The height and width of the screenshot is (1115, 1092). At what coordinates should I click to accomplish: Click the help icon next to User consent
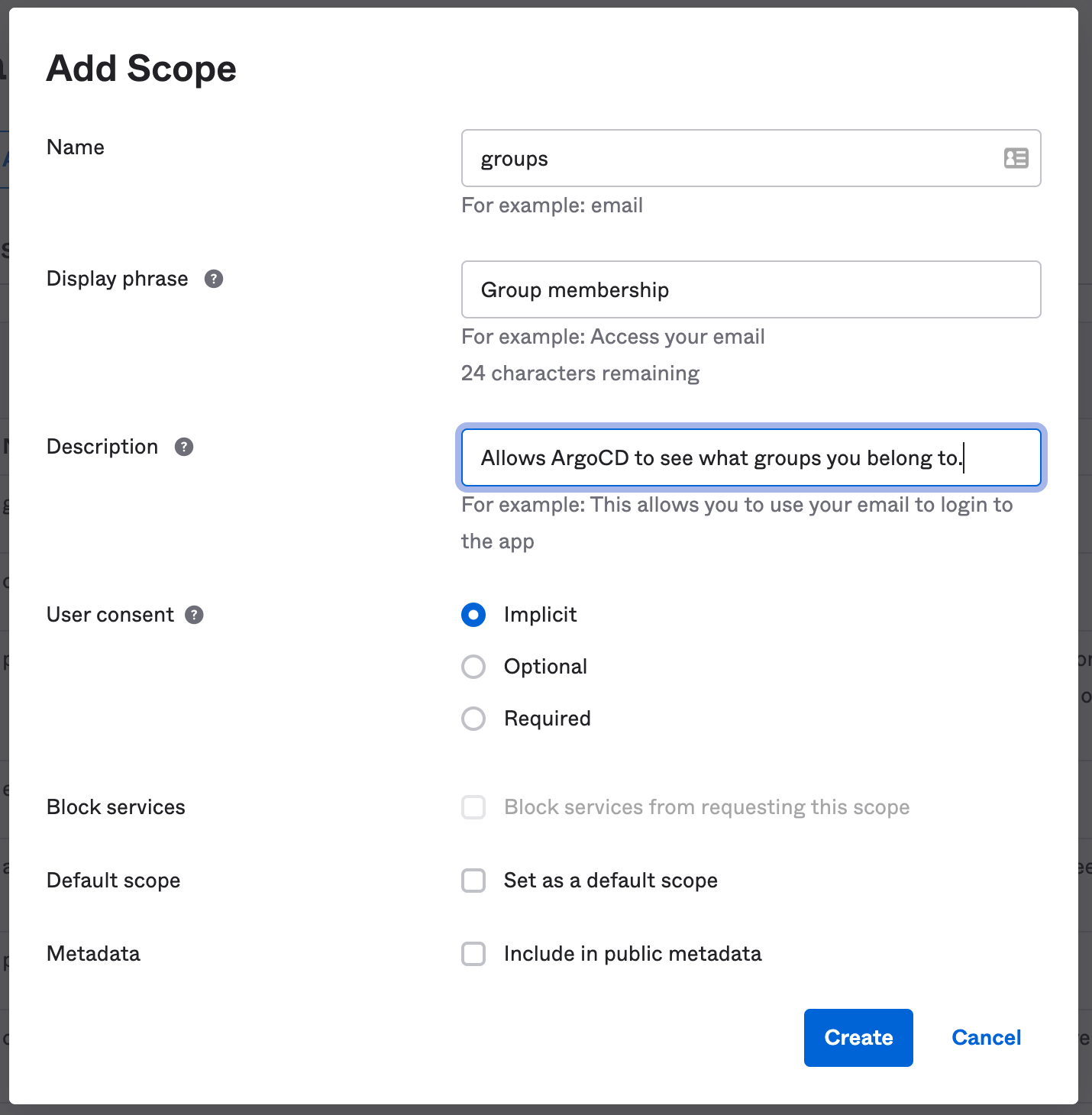(195, 615)
